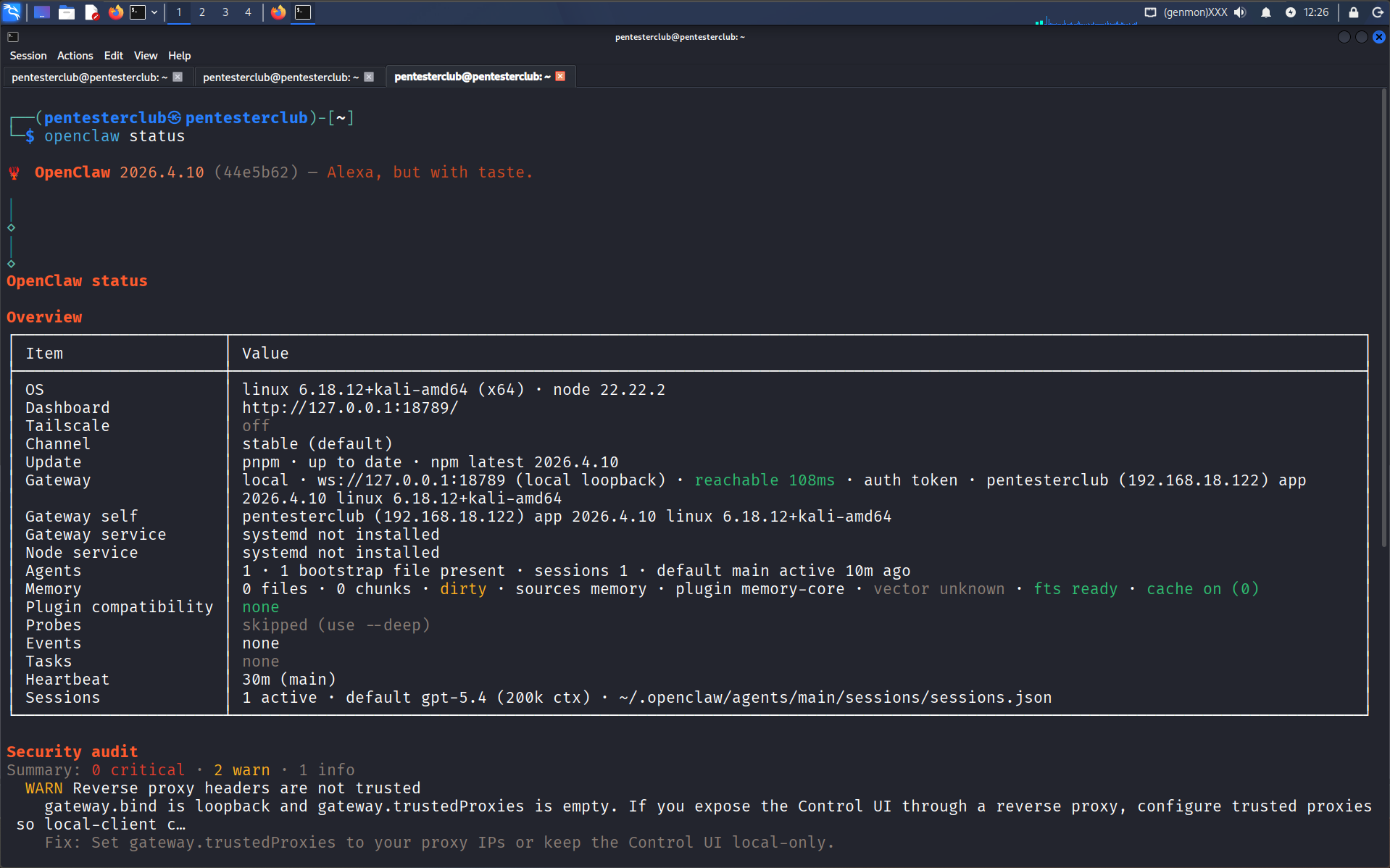Screen dimensions: 1390x868
Task: Click the 'dirty' memory status text
Action: [x=463, y=589]
